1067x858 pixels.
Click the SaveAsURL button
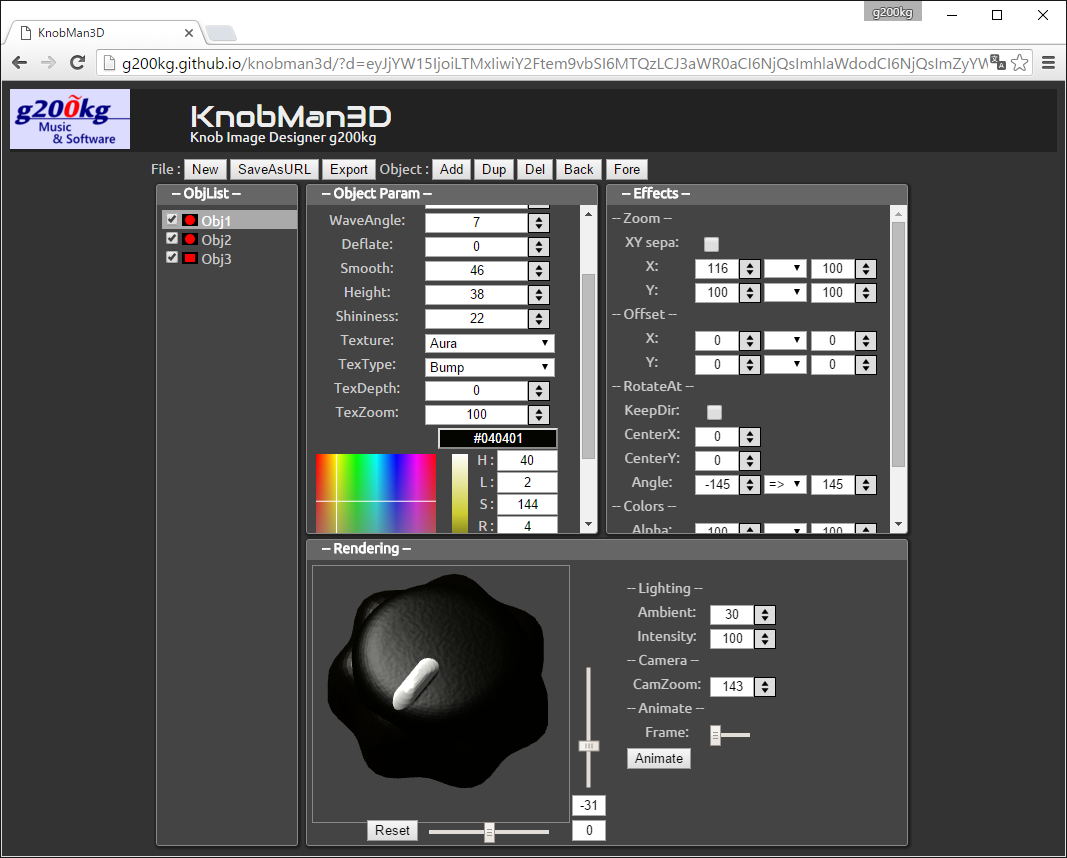[x=274, y=169]
